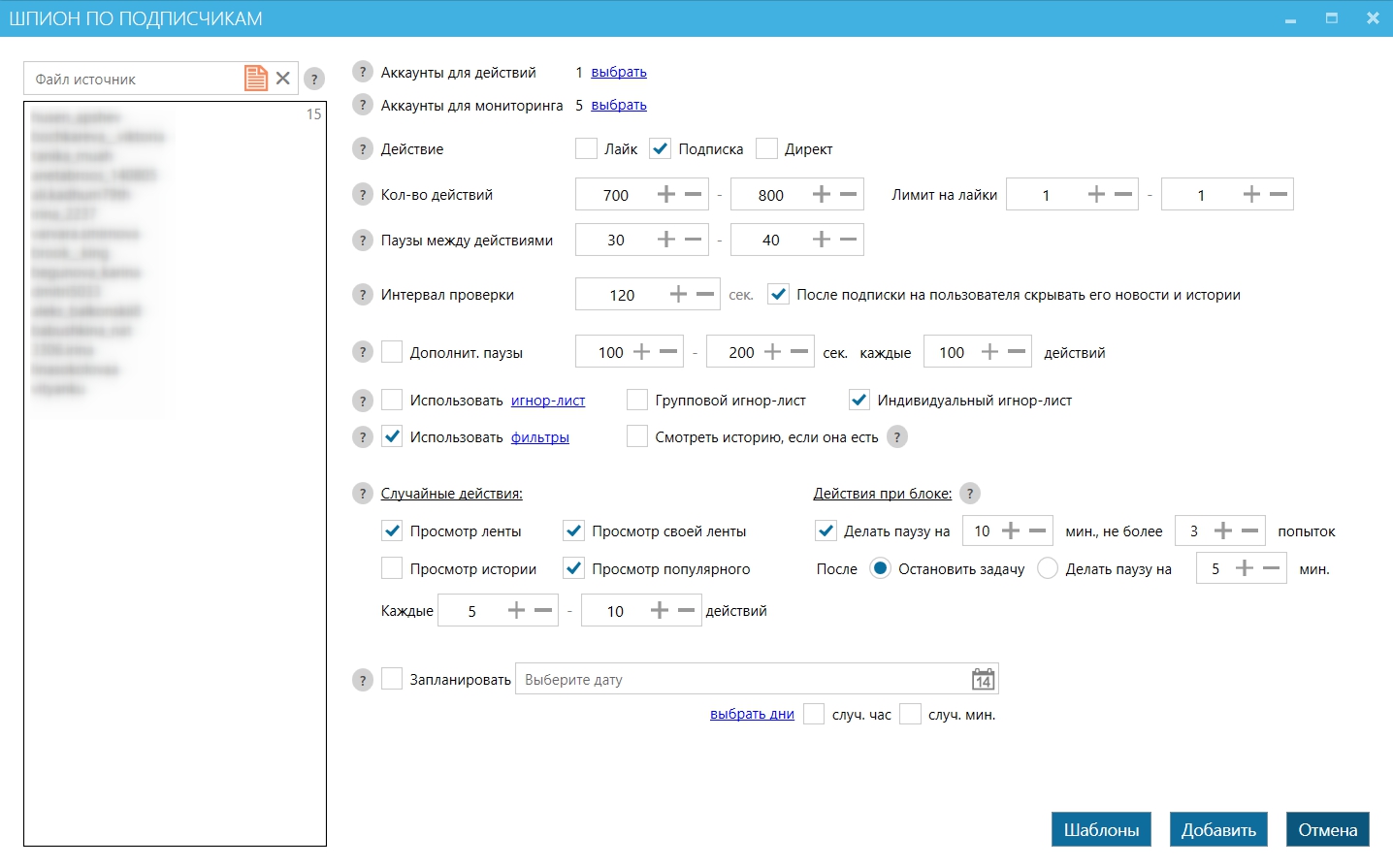Open the игнор-лист link
The image size is (1393, 868).
coord(548,400)
